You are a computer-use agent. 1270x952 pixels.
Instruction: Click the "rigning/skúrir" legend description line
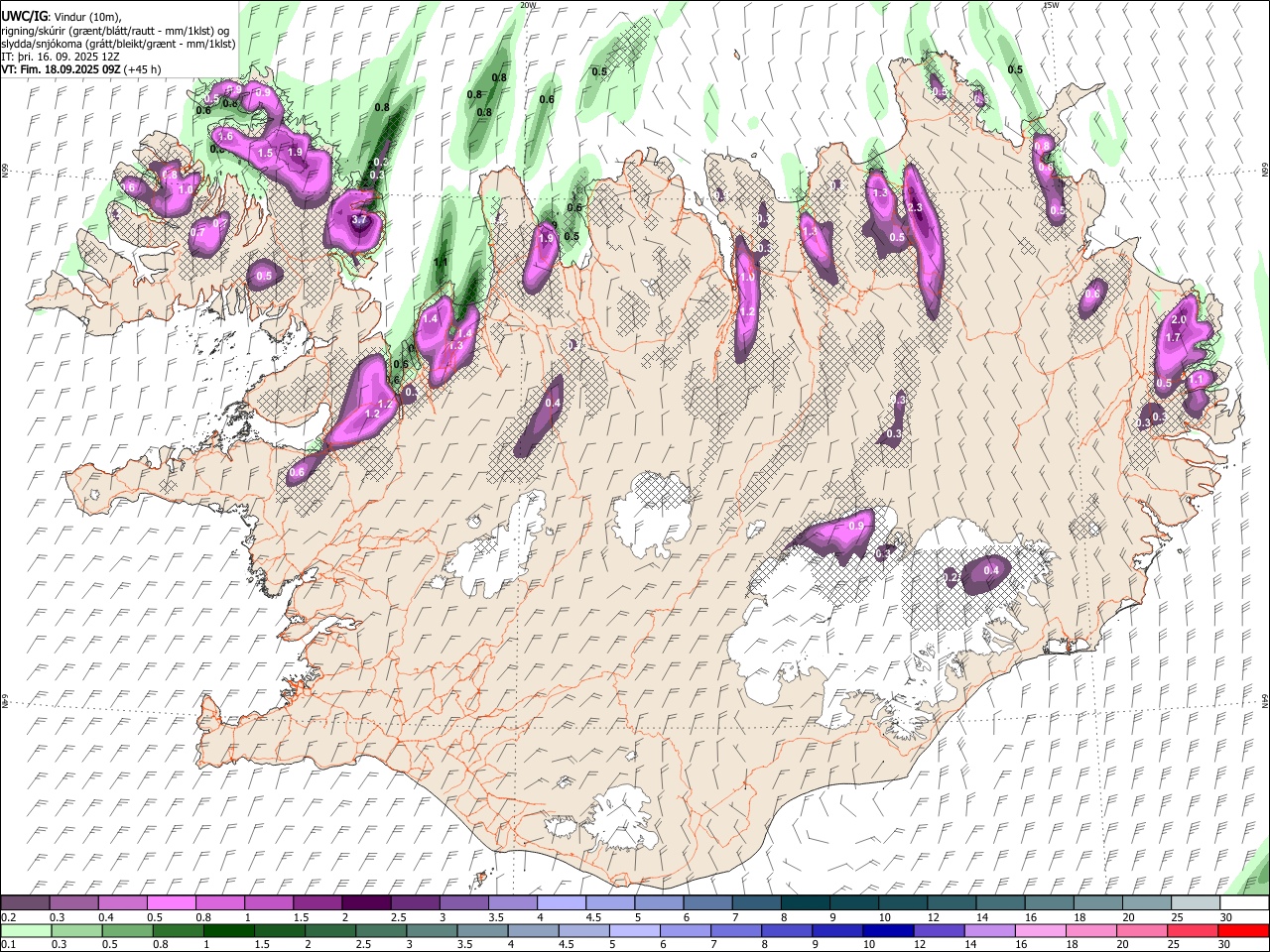[x=116, y=30]
